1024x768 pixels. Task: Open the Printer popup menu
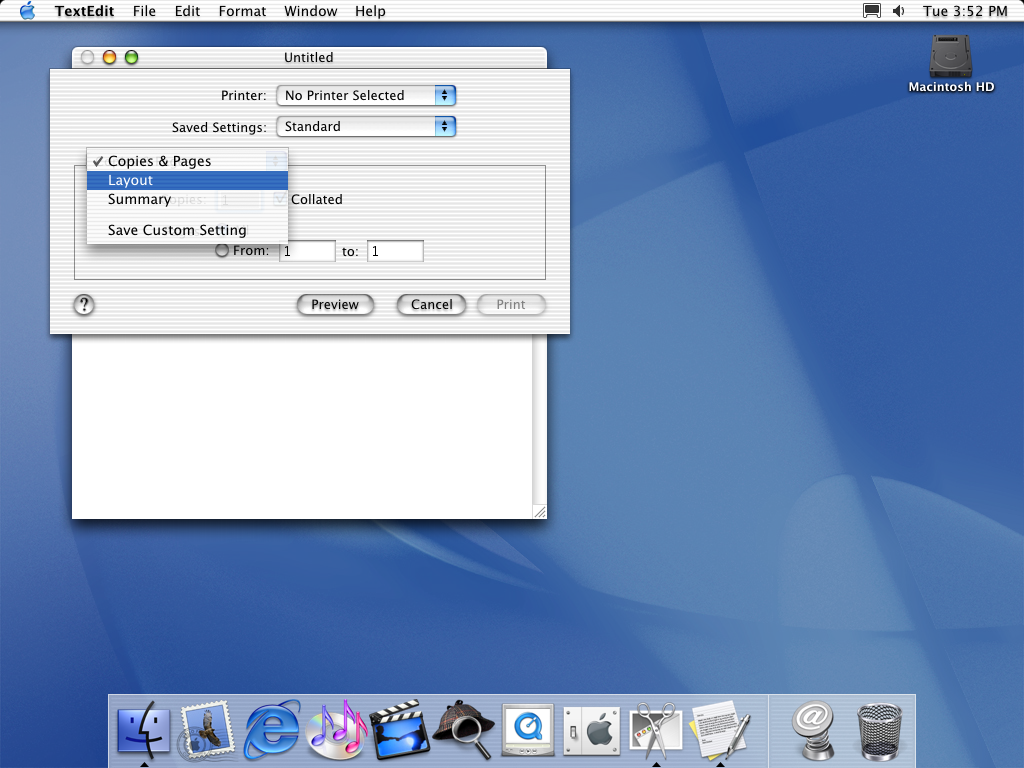pos(366,95)
